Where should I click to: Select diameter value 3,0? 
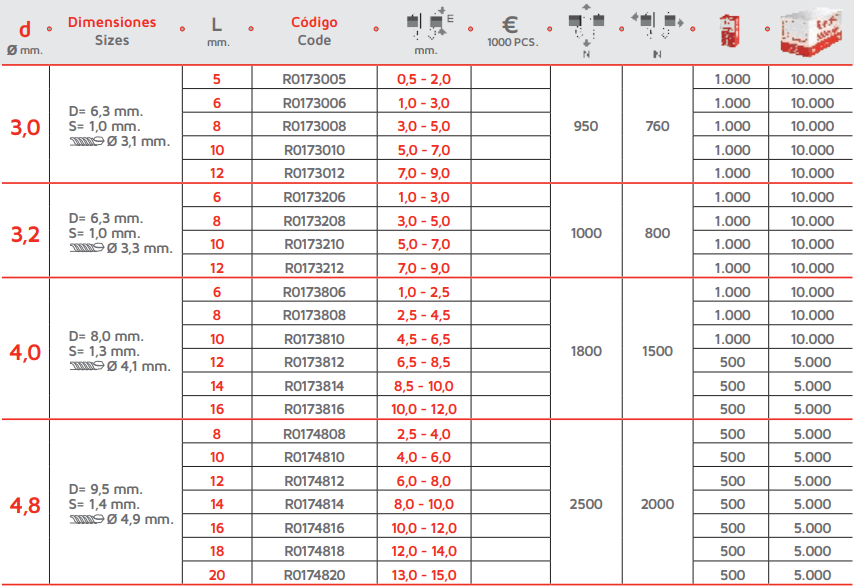25,127
